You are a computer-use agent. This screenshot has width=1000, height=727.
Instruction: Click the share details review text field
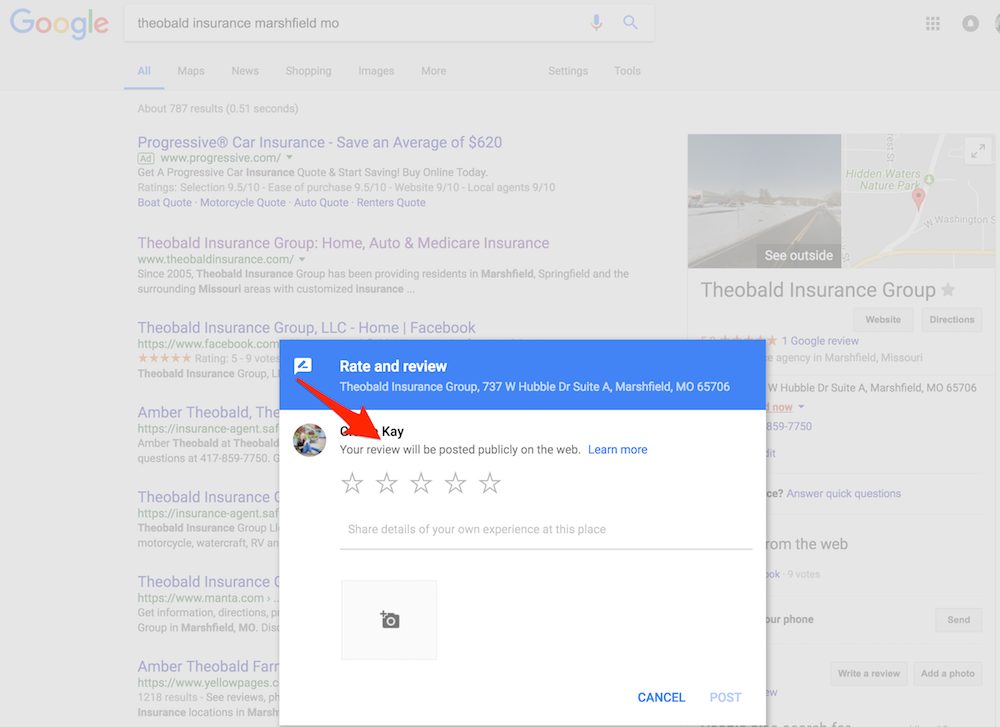[x=546, y=530]
